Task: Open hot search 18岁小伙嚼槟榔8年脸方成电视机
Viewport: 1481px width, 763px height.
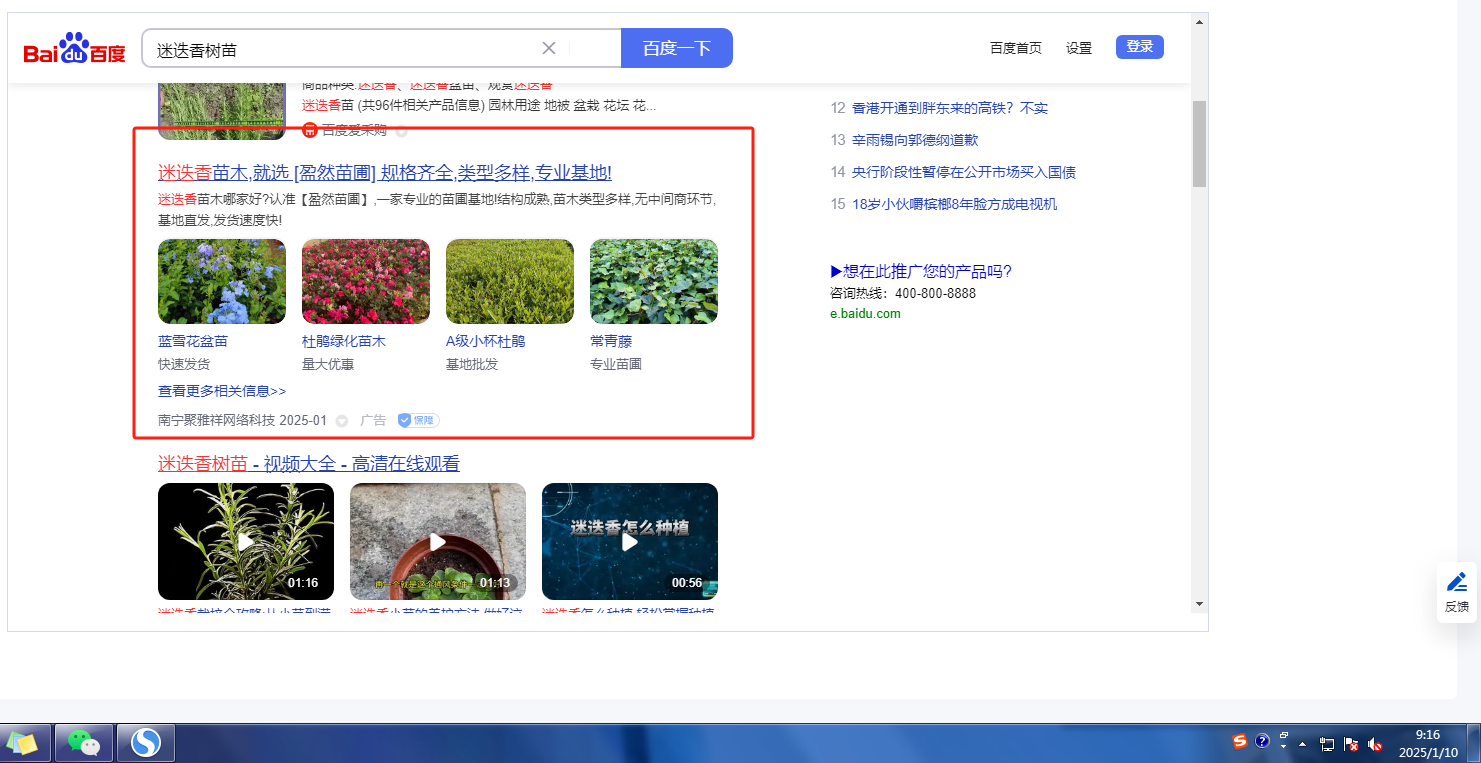Action: pos(955,204)
